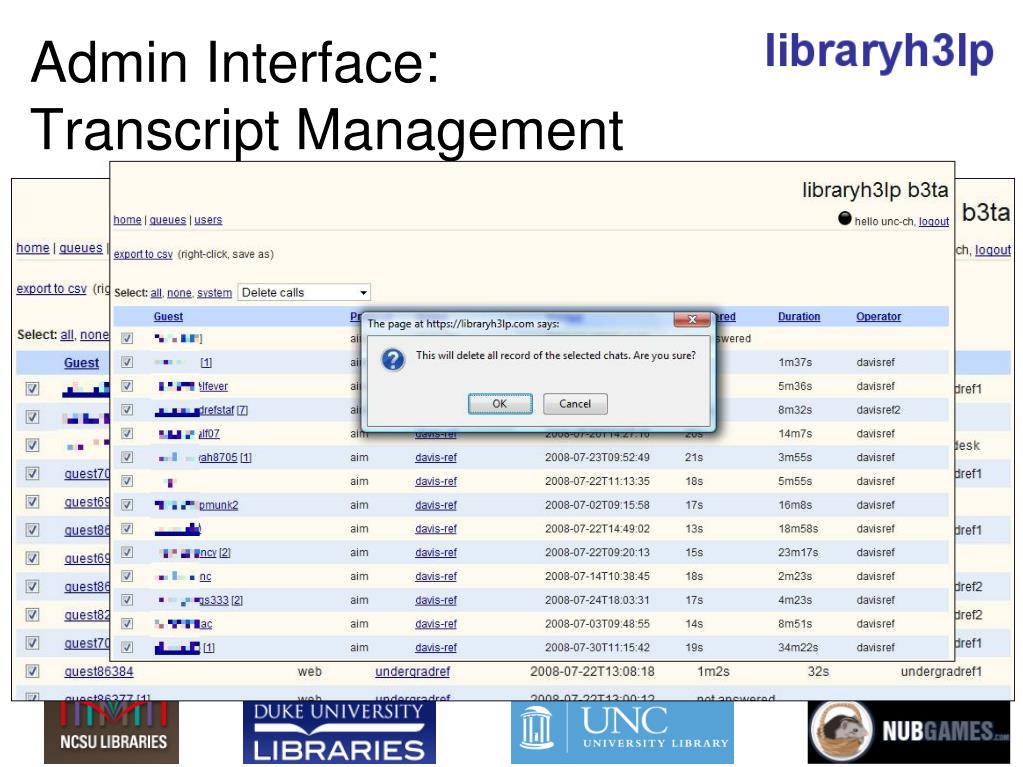Click the 'system' select link
The height and width of the screenshot is (767, 1023).
point(214,293)
